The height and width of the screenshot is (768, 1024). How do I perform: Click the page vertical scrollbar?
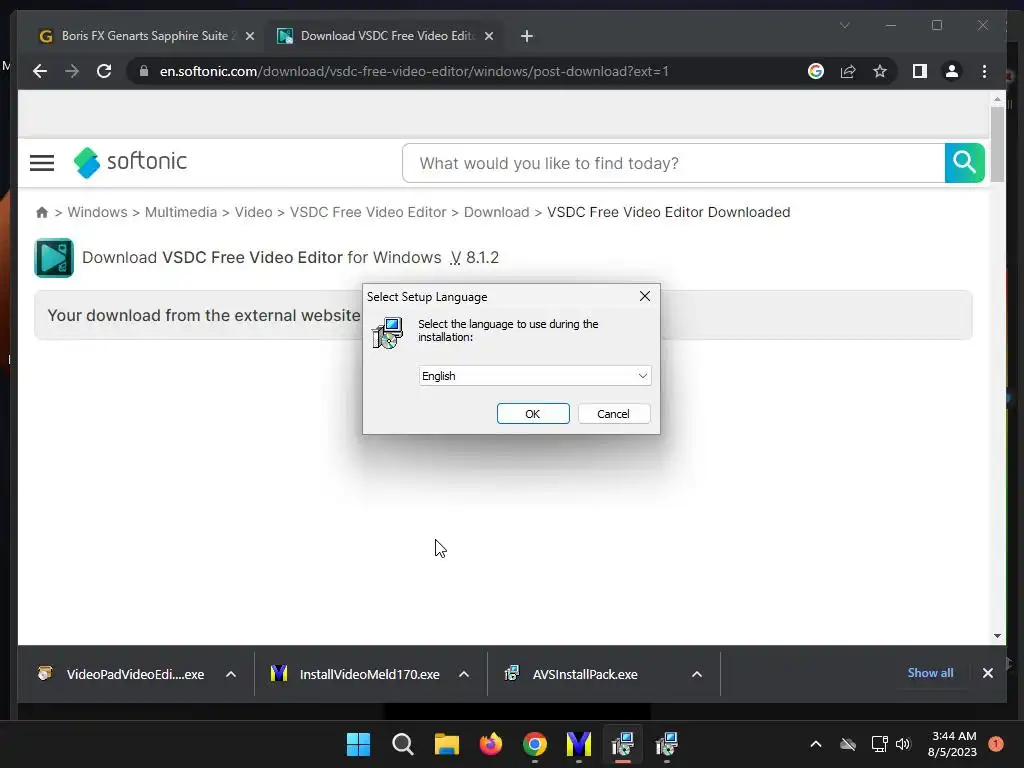(997, 144)
